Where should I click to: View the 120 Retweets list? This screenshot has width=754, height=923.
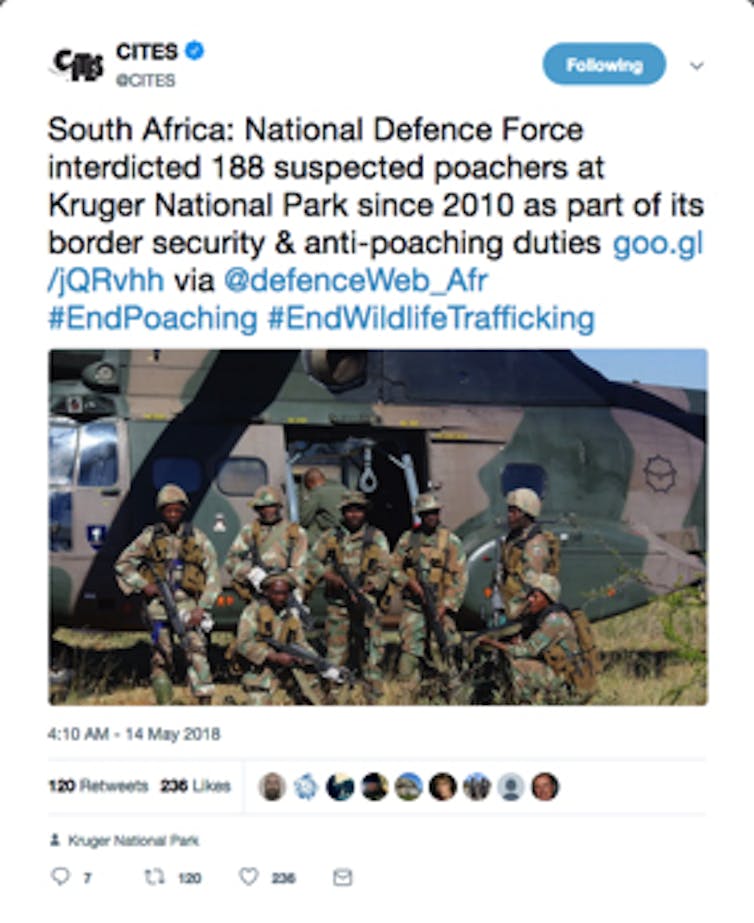tap(97, 786)
